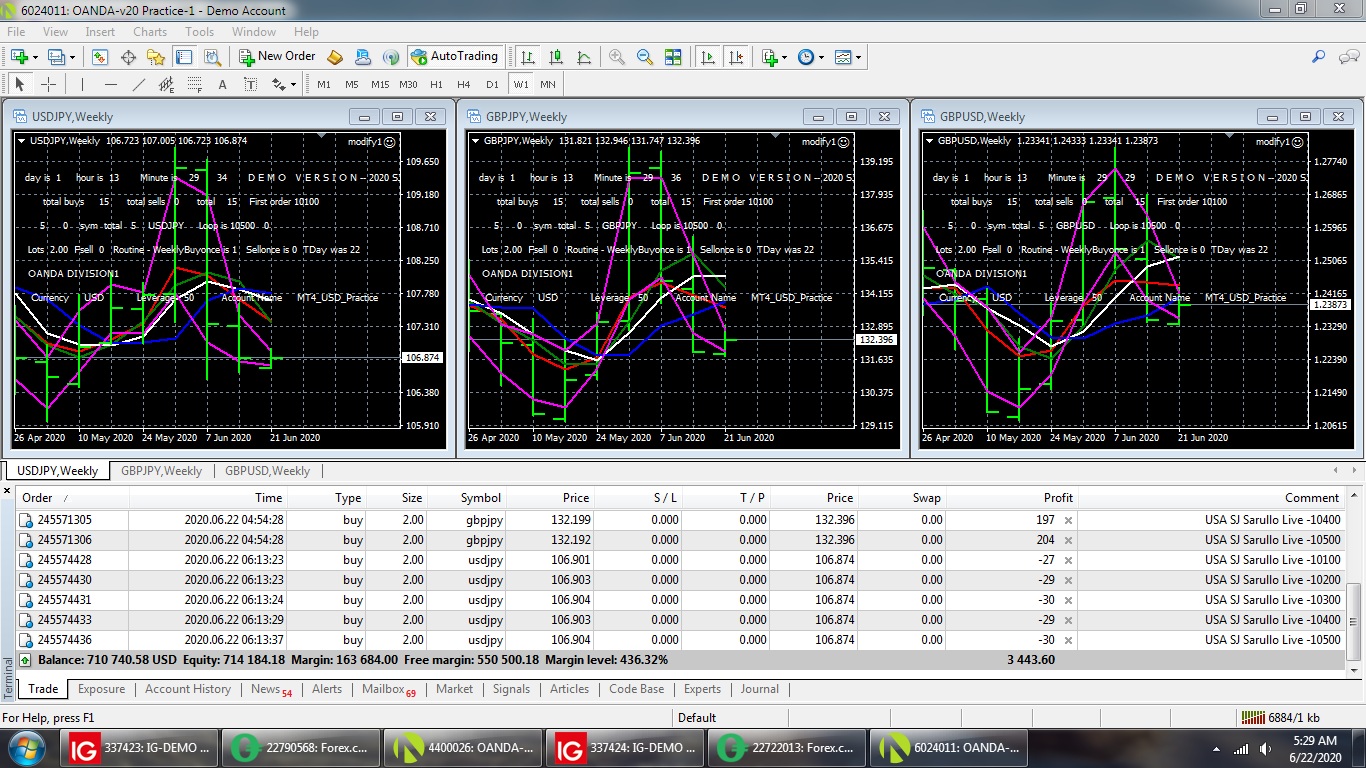Viewport: 1366px width, 768px height.
Task: Switch timeframe to M1
Action: pyautogui.click(x=324, y=85)
